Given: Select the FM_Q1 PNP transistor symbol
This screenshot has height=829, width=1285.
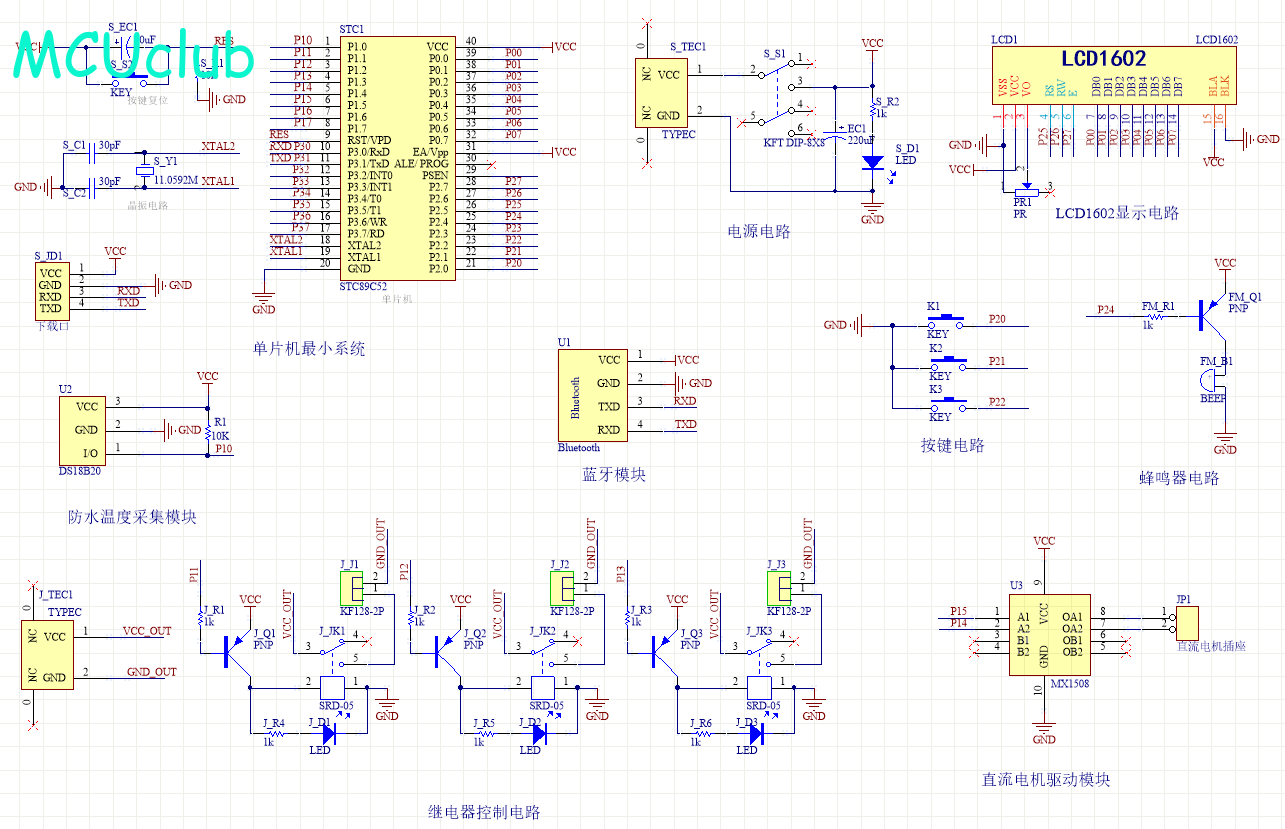Looking at the screenshot, I should click(1213, 312).
